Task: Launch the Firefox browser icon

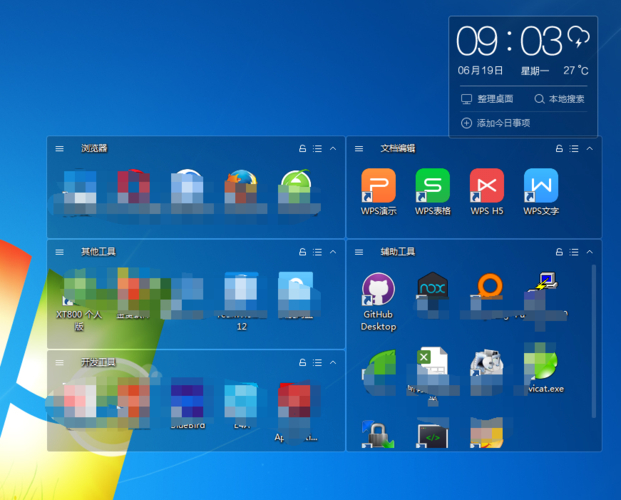Action: coord(241,185)
